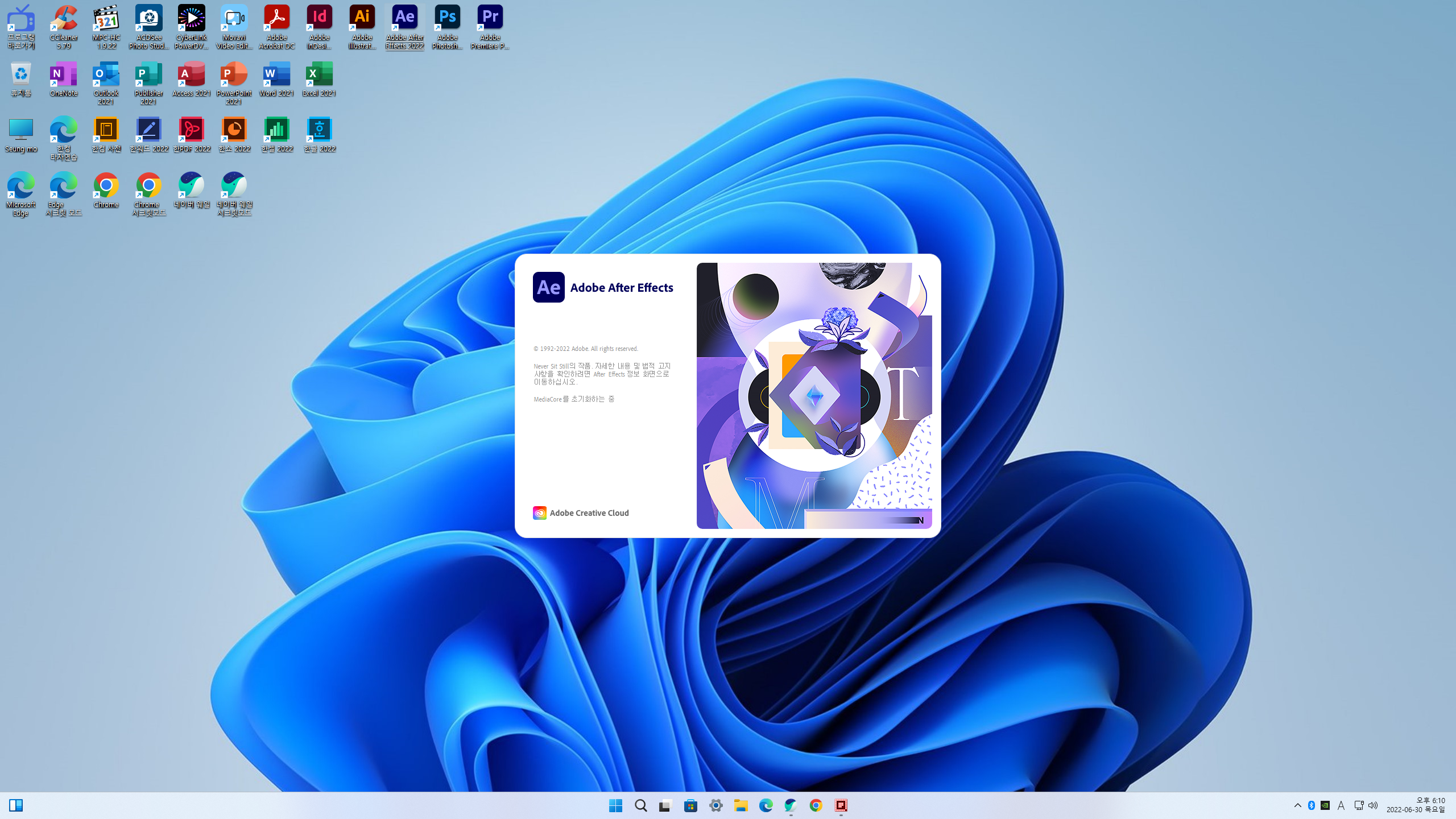Viewport: 1456px width, 819px height.
Task: Open the Adobe After Effects 2022 desktop icon
Action: point(404,26)
